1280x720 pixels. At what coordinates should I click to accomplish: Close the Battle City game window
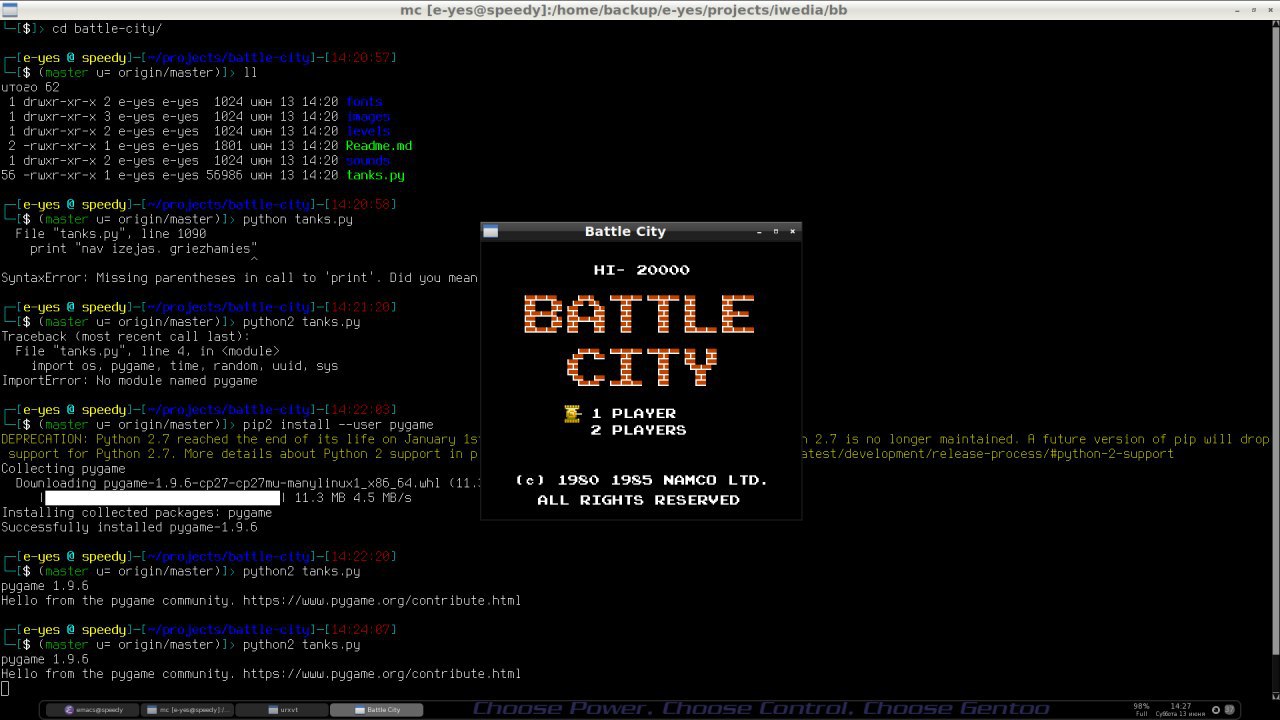click(793, 231)
